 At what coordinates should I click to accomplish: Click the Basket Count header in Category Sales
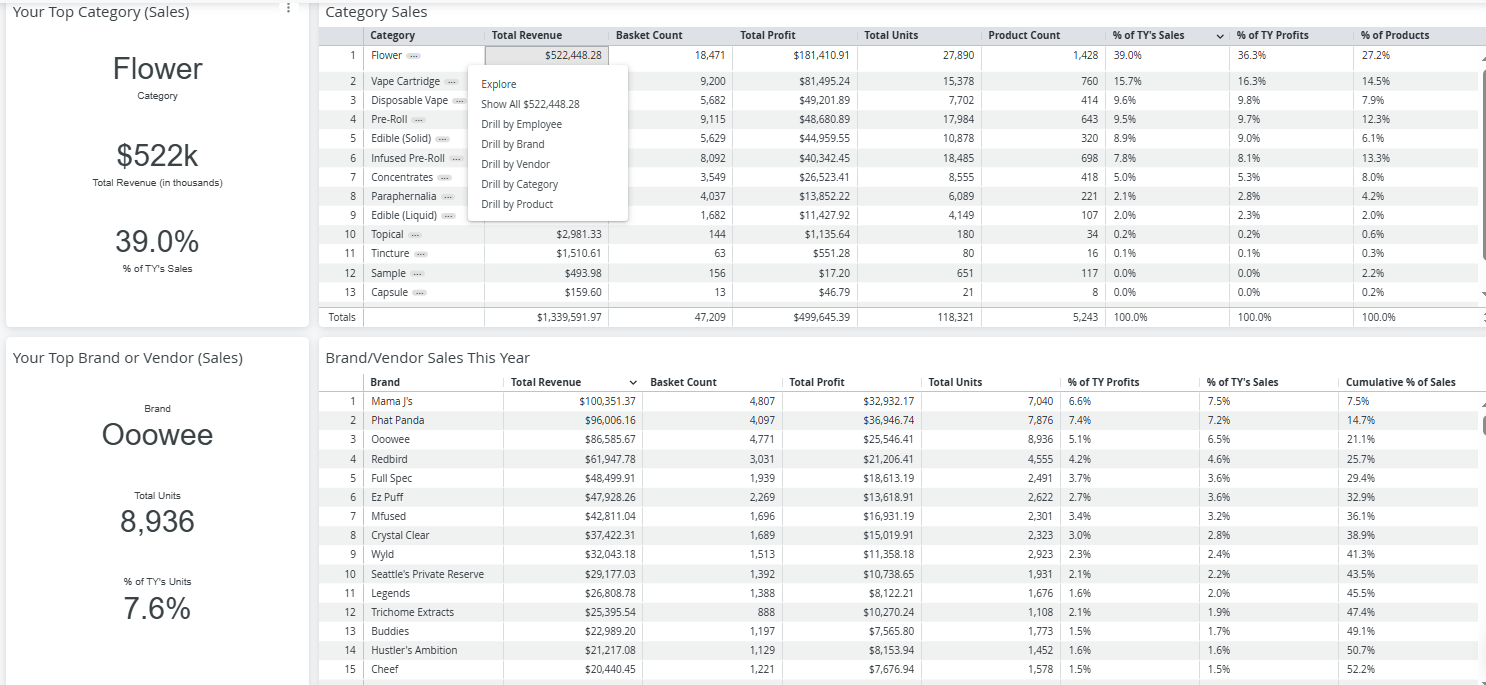pyautogui.click(x=649, y=35)
